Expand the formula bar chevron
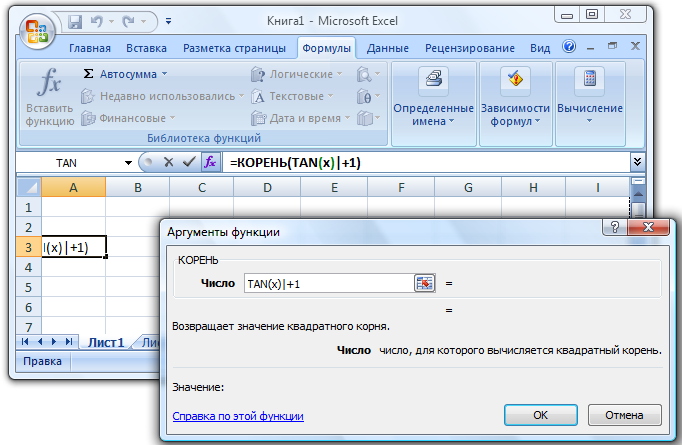Viewport: 682px width, 445px height. (x=637, y=162)
